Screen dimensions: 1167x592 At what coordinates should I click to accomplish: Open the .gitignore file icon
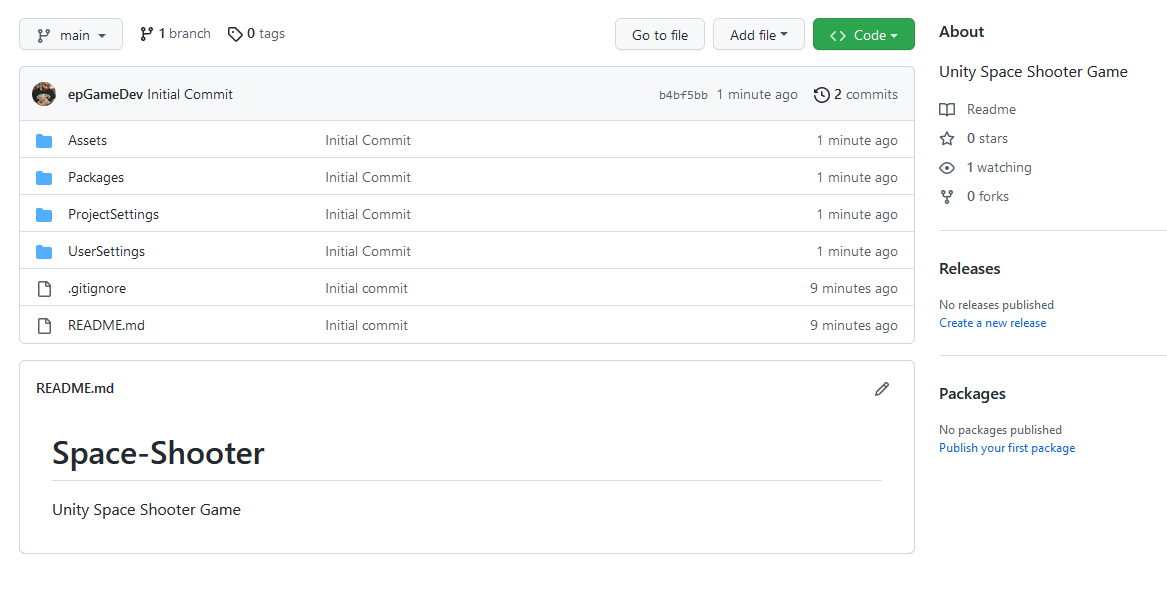click(44, 288)
